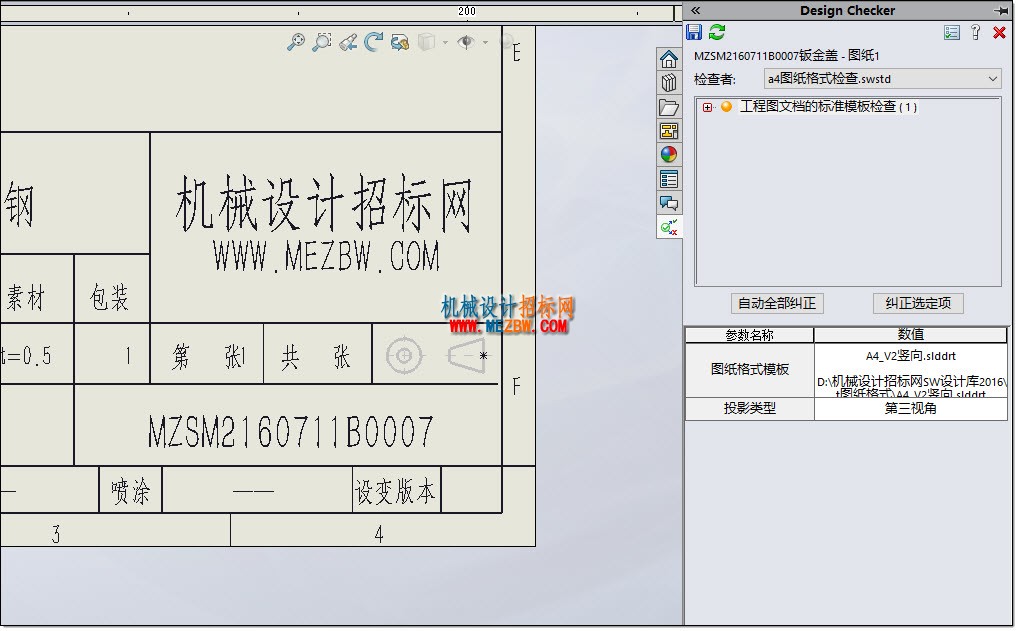Click the 设变版本 cell in title block
The width and height of the screenshot is (1018, 631).
(395, 491)
